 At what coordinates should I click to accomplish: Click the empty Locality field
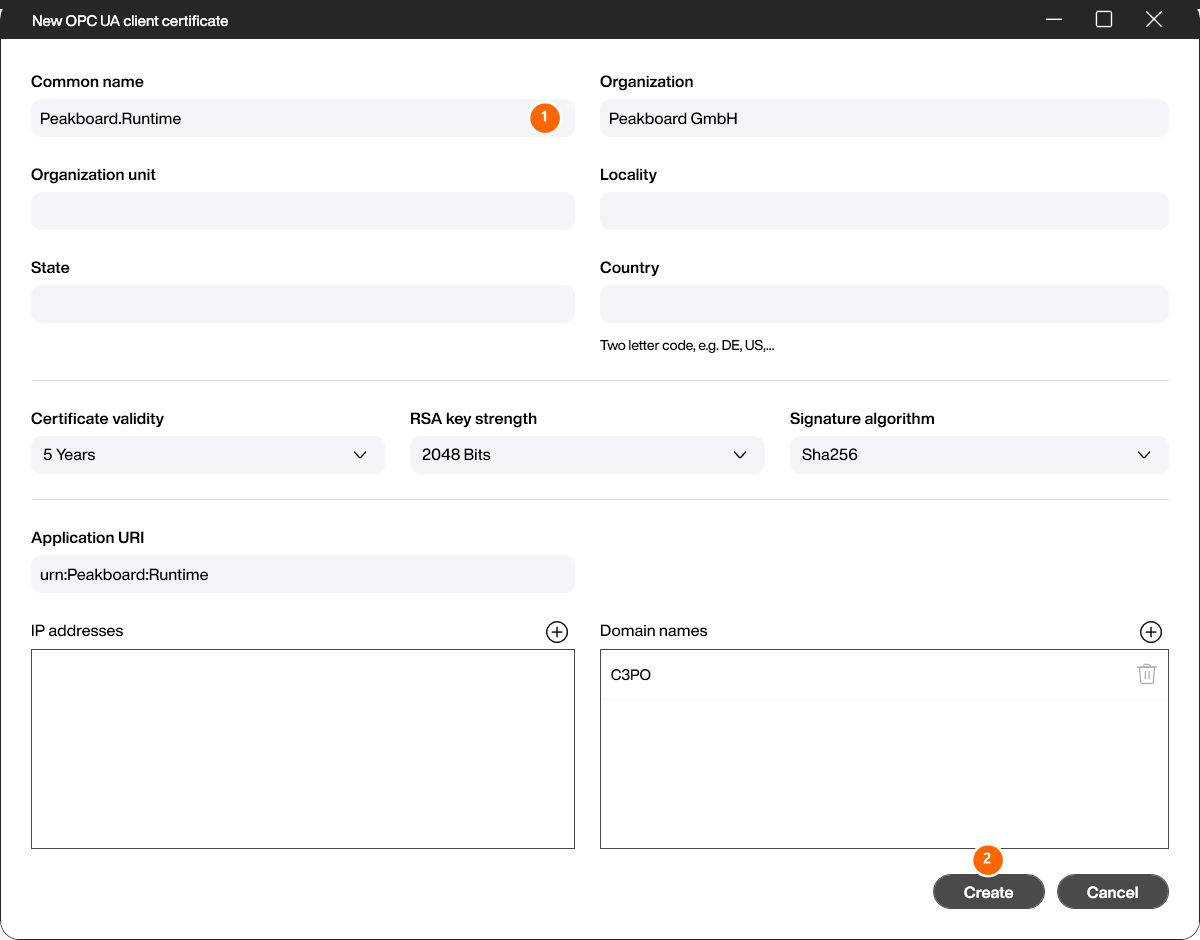pos(884,211)
